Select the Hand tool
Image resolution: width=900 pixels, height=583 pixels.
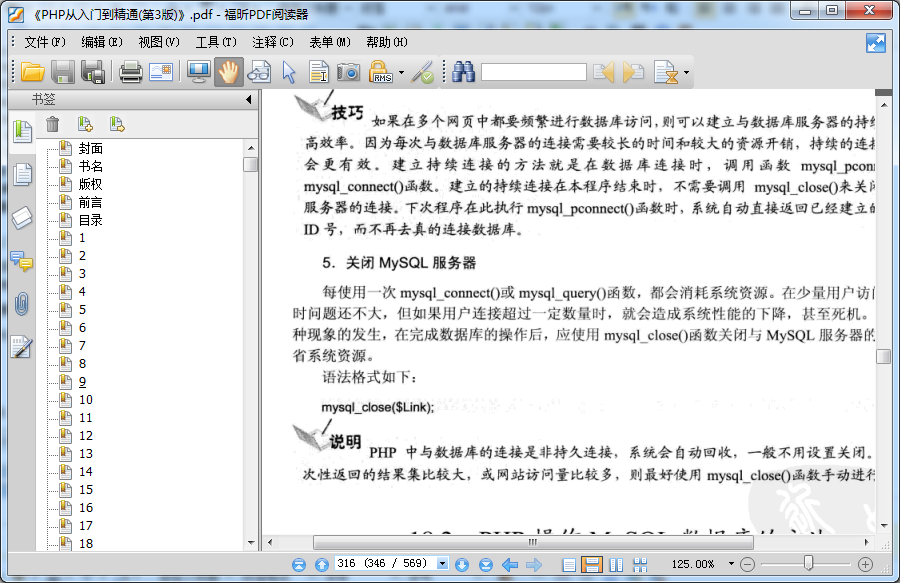[228, 72]
